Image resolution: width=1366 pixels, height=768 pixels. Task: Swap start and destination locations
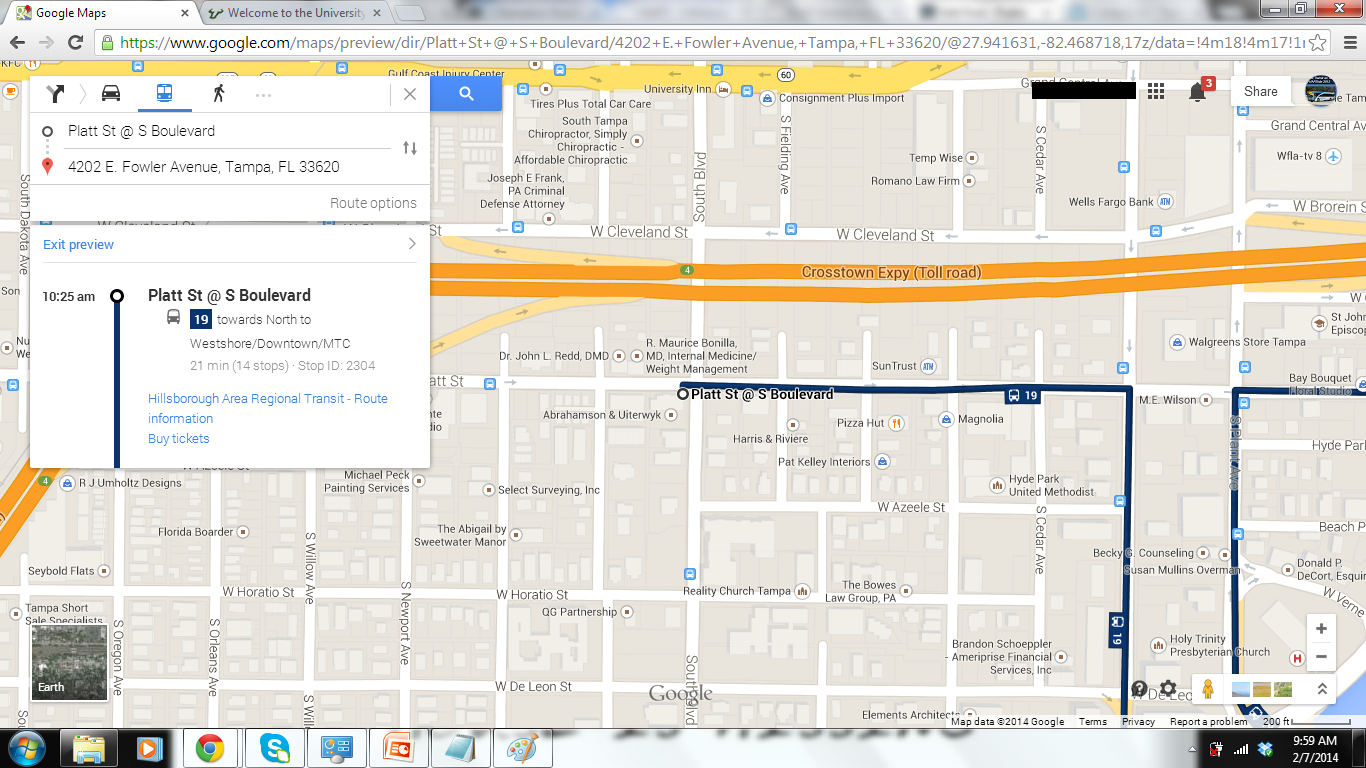coord(410,148)
